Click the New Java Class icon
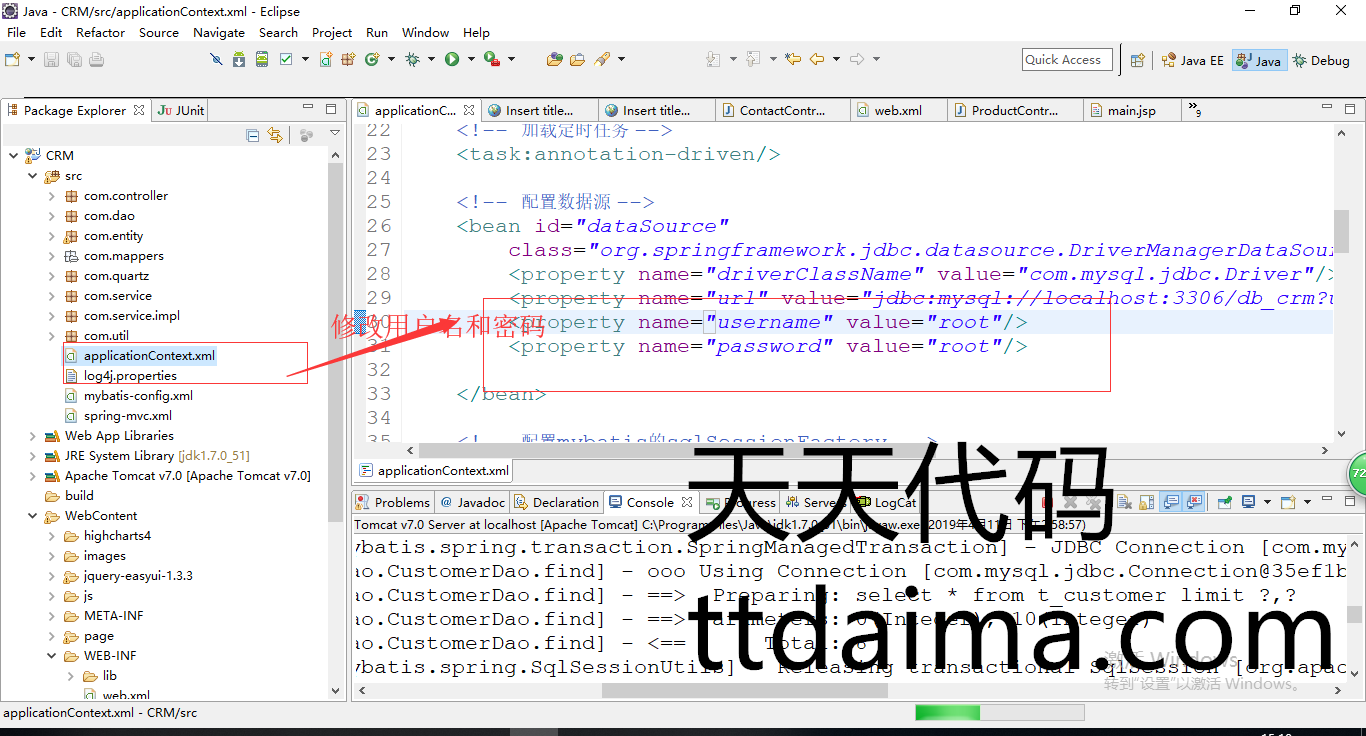The image size is (1366, 736). click(372, 60)
